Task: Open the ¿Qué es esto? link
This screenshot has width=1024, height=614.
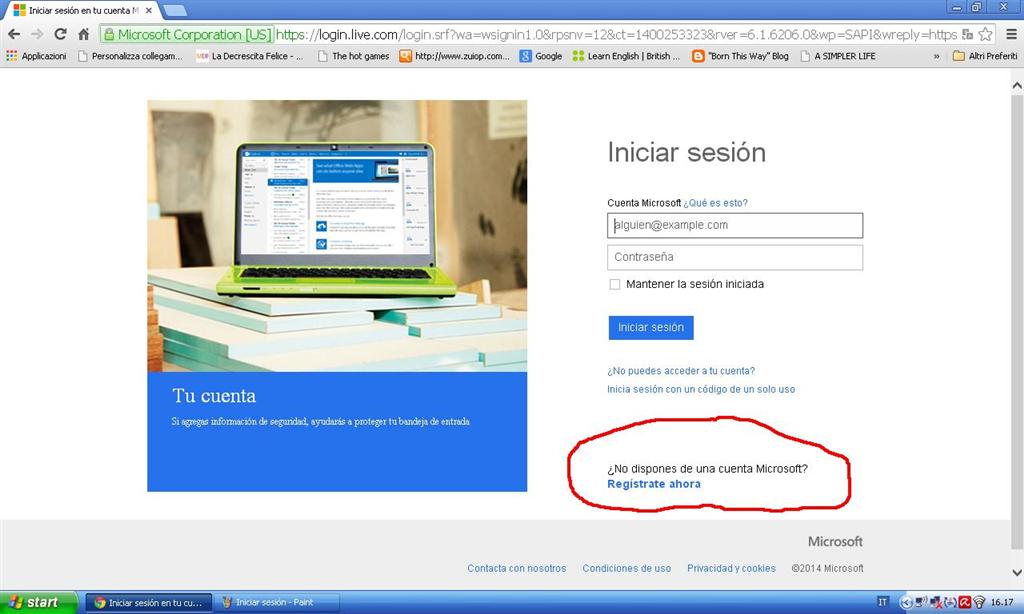Action: (716, 203)
